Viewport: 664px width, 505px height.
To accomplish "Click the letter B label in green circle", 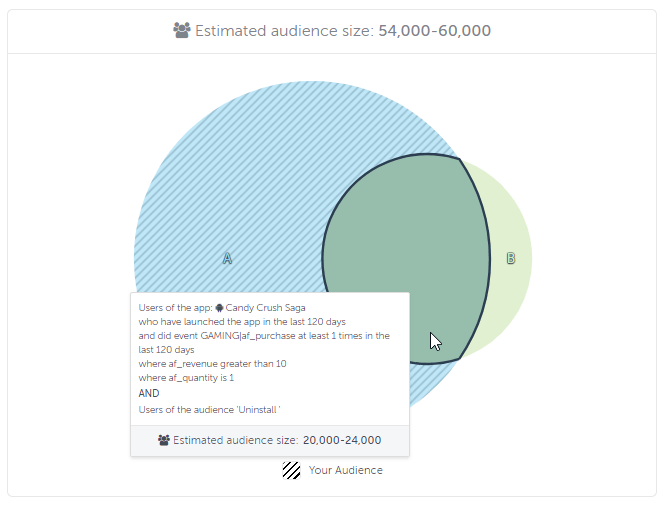I will 510,258.
